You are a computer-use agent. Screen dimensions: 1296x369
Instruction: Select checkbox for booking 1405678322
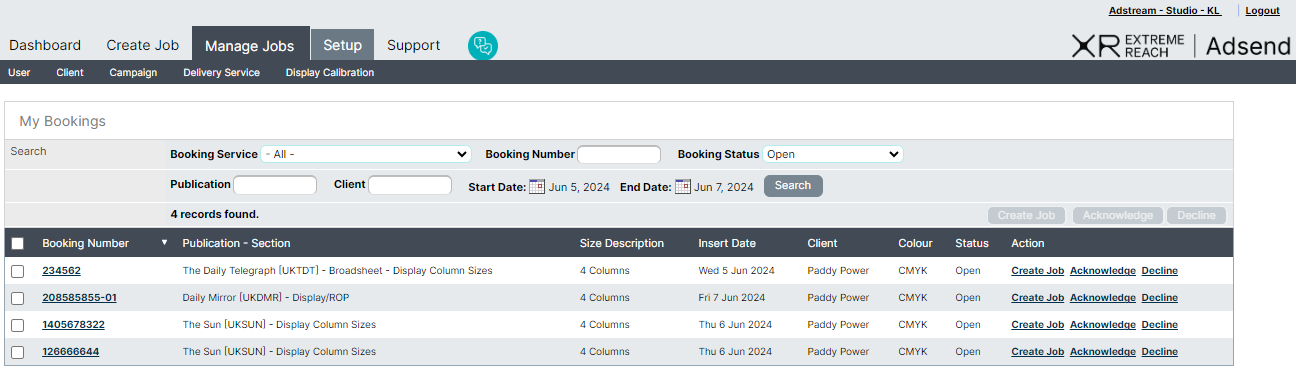[x=17, y=325]
